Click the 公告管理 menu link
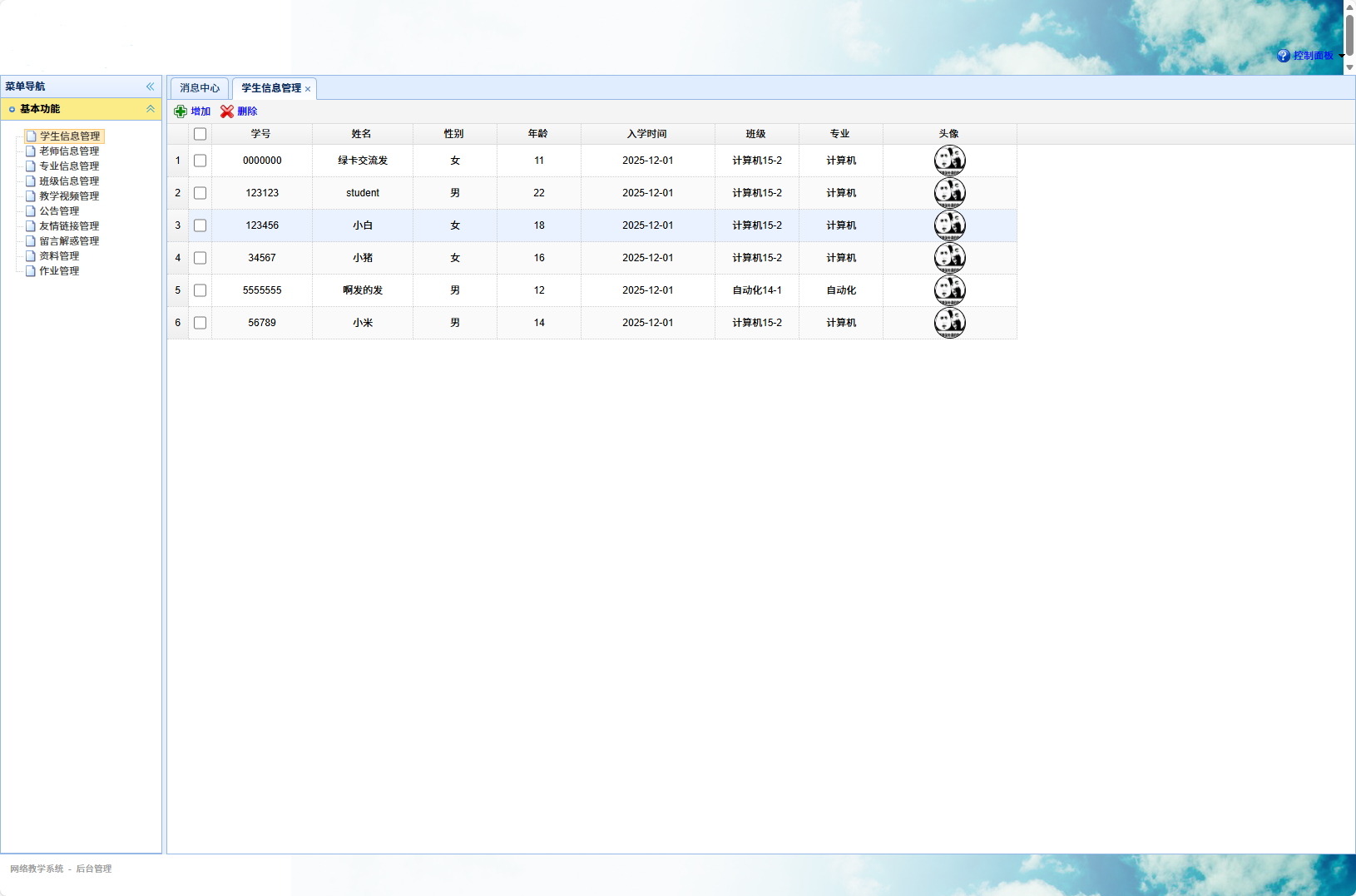 pos(59,211)
